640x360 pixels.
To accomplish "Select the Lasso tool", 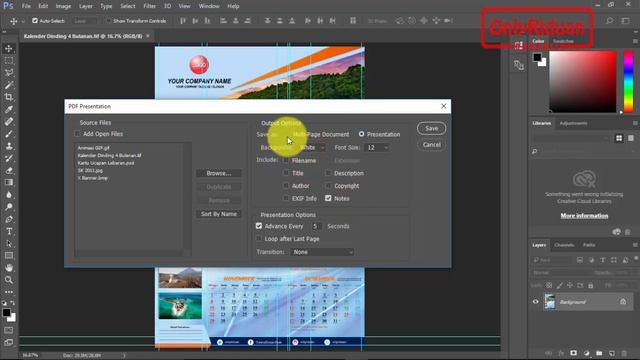I will (9, 73).
